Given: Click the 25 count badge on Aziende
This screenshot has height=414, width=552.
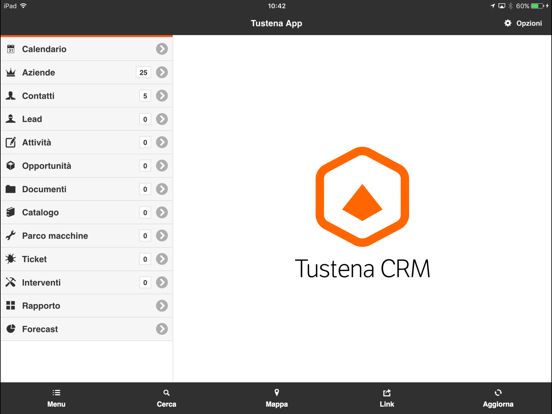Looking at the screenshot, I should (143, 73).
